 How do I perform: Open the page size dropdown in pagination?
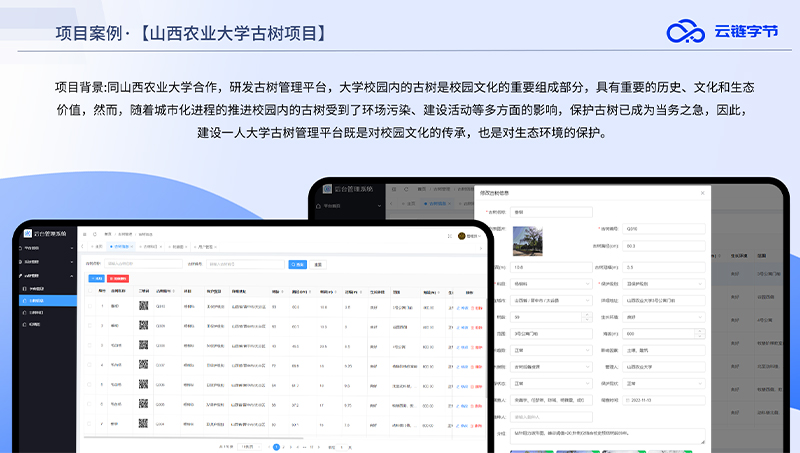pyautogui.click(x=249, y=447)
